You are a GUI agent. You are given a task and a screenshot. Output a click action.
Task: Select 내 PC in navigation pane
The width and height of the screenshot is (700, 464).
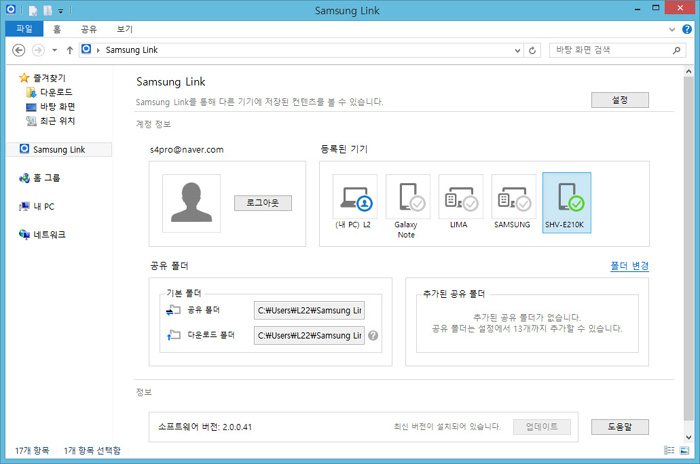(37, 207)
